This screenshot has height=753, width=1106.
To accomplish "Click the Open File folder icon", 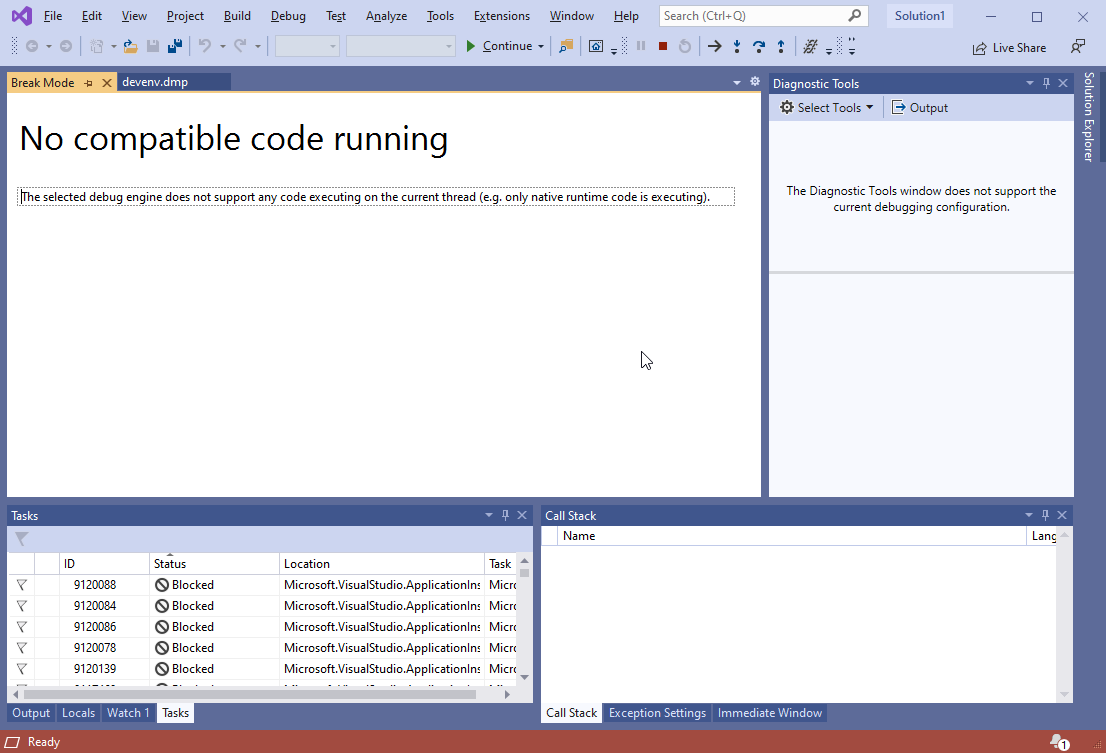I will coord(130,47).
